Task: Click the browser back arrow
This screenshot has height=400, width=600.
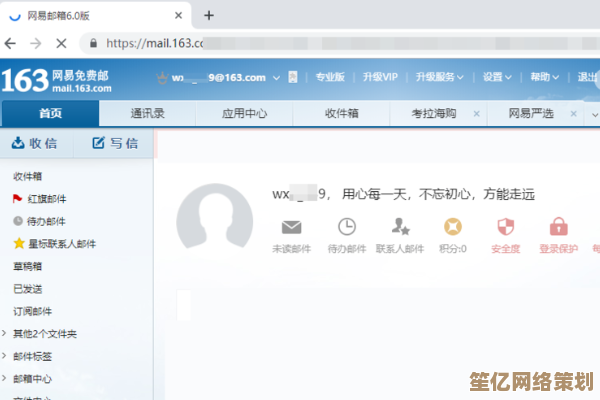Action: (10, 44)
